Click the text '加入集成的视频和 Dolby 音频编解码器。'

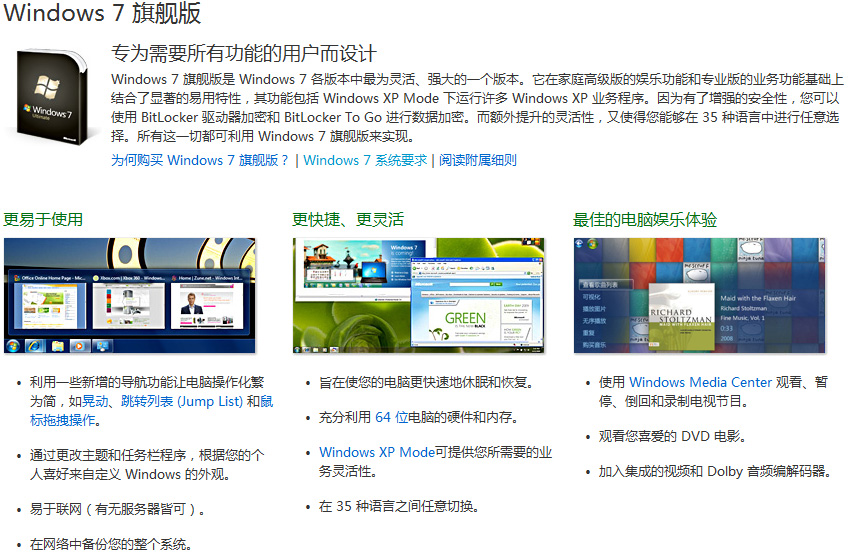pos(715,472)
